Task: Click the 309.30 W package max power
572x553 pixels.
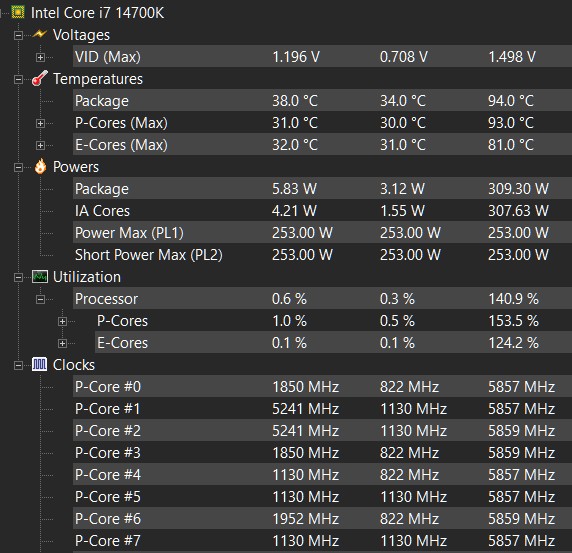Action: [x=518, y=189]
